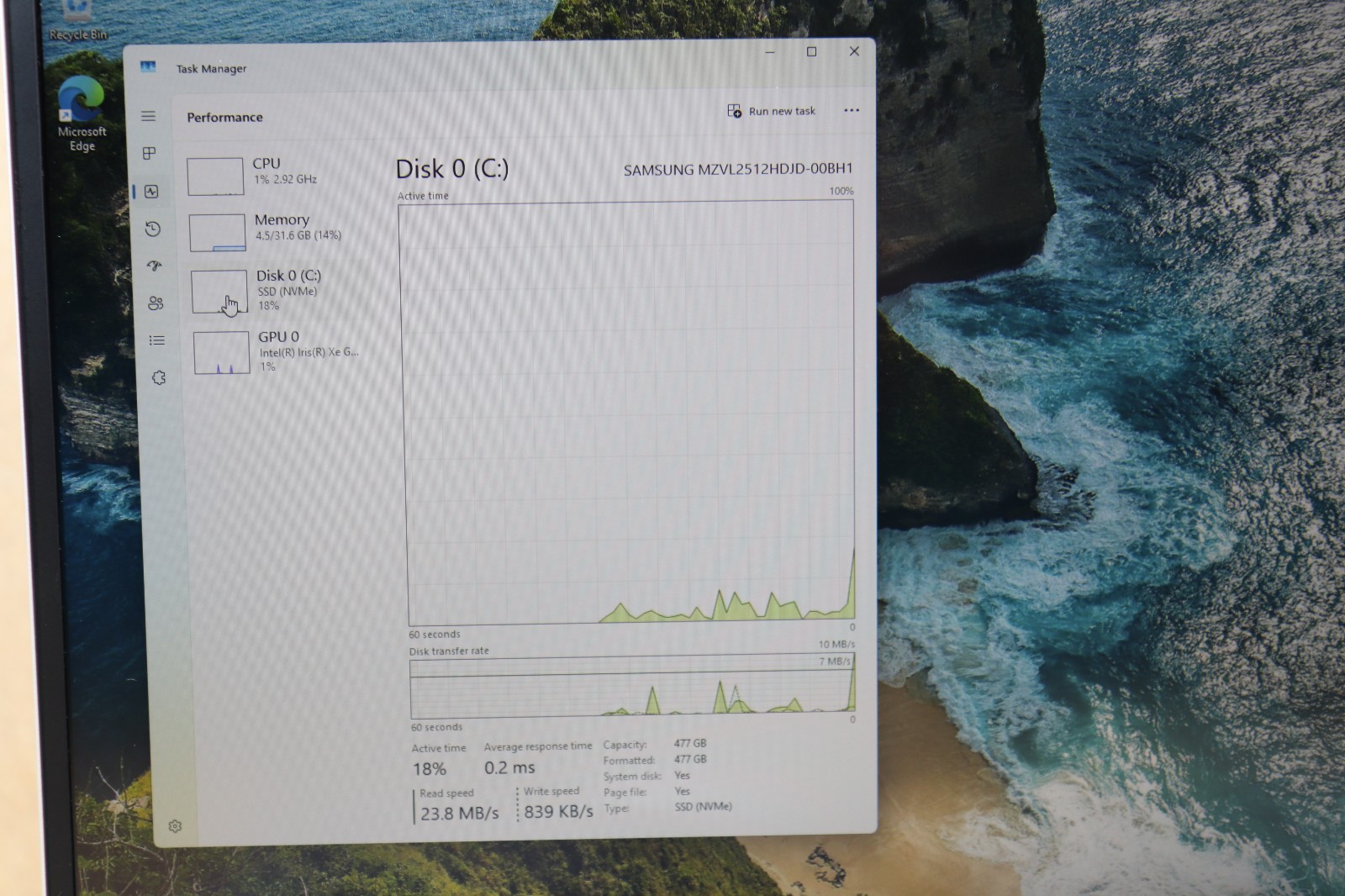Open the Task Manager navigation hamburger menu

(148, 116)
